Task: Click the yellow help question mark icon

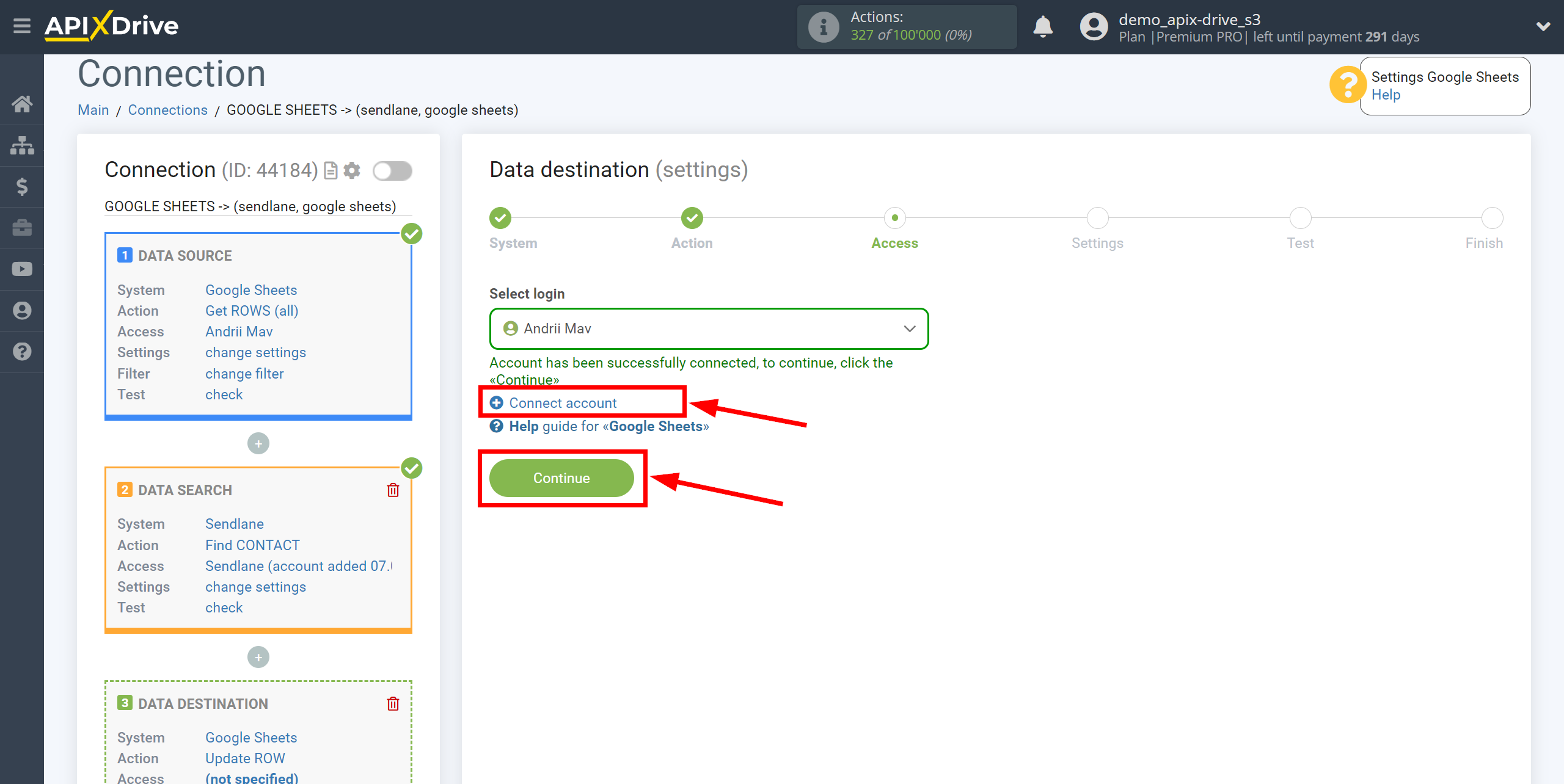Action: pos(1347,85)
